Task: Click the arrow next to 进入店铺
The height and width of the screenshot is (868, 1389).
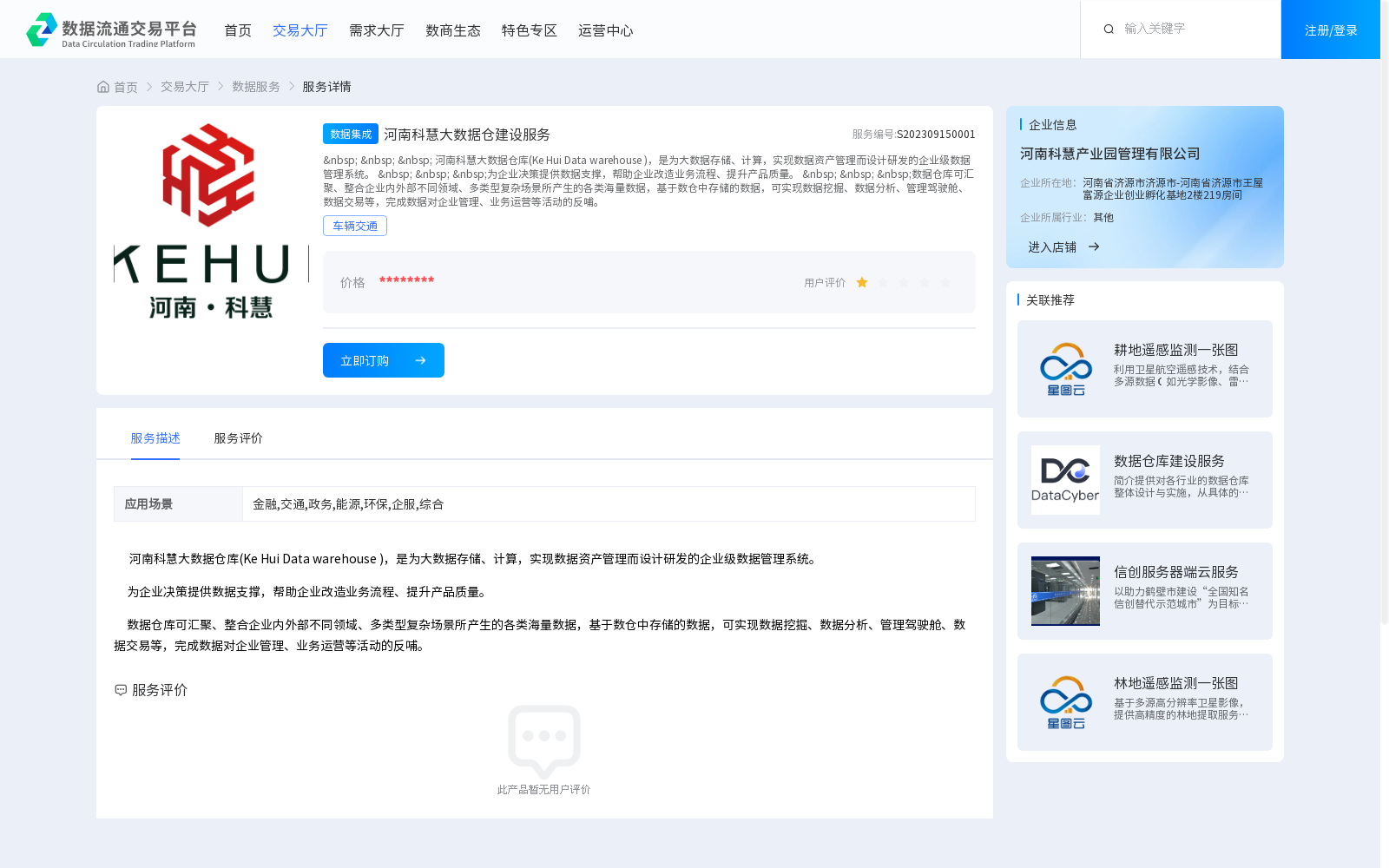Action: (1094, 247)
